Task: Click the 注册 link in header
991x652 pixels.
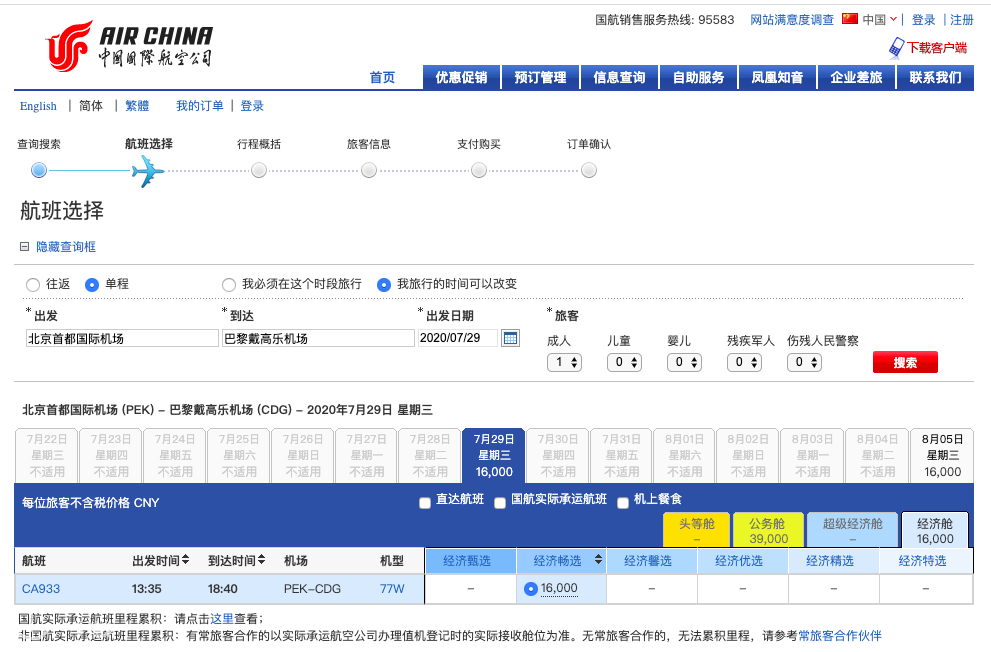Action: (962, 20)
